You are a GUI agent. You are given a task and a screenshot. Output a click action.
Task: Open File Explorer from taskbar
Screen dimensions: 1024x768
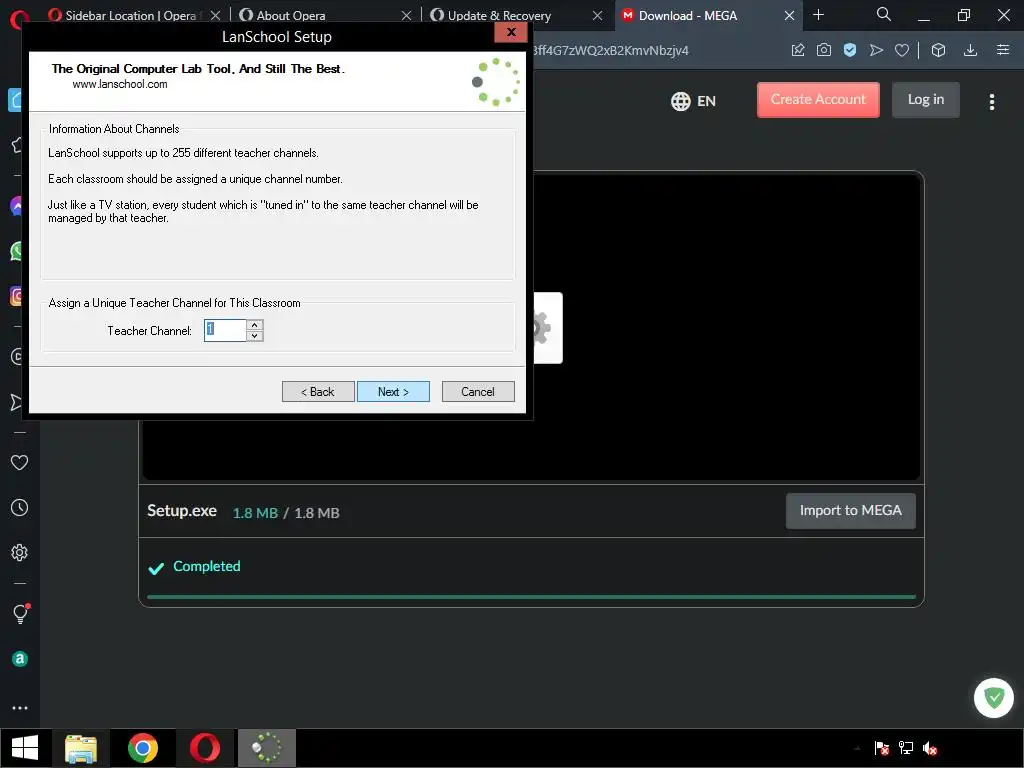click(x=81, y=748)
